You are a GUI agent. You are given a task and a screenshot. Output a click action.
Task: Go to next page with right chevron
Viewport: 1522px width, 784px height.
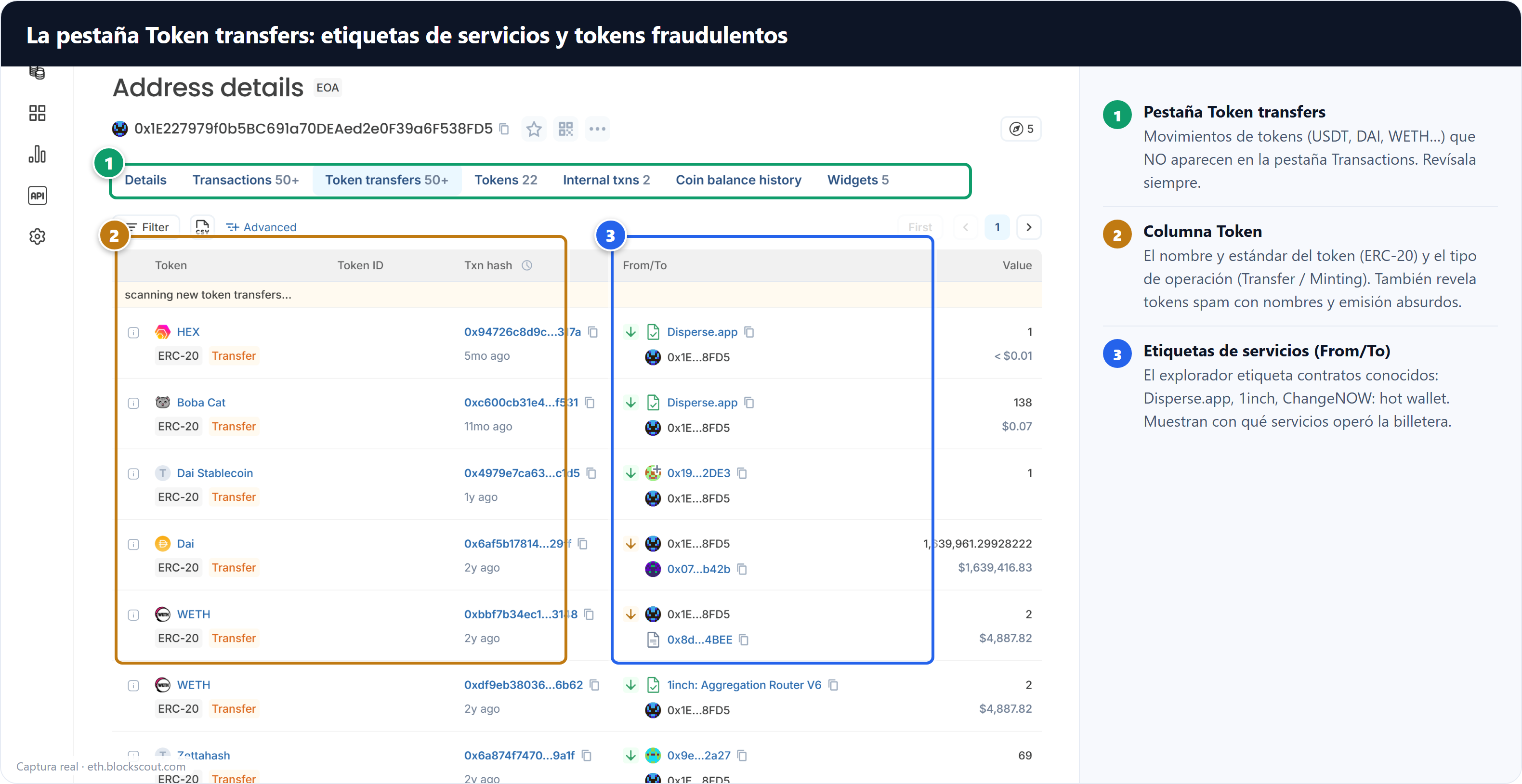[1029, 227]
